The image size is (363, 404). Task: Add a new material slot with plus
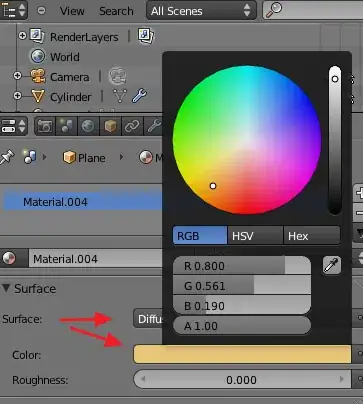coord(358,193)
